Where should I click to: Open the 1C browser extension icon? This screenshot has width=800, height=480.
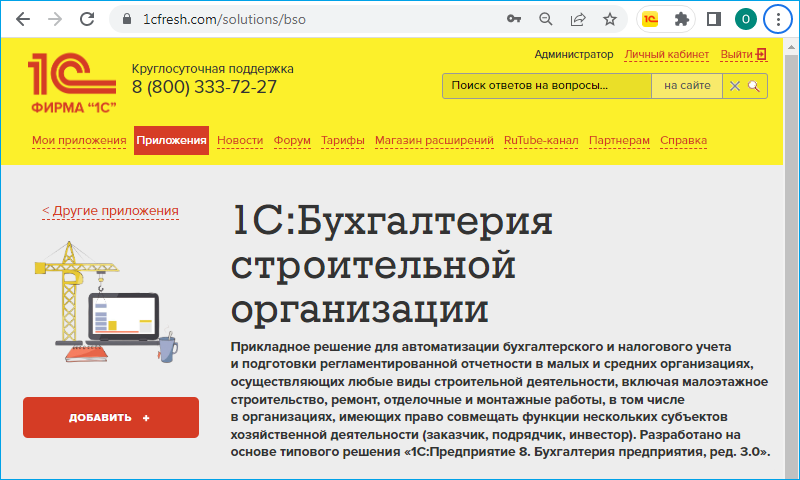click(x=650, y=19)
